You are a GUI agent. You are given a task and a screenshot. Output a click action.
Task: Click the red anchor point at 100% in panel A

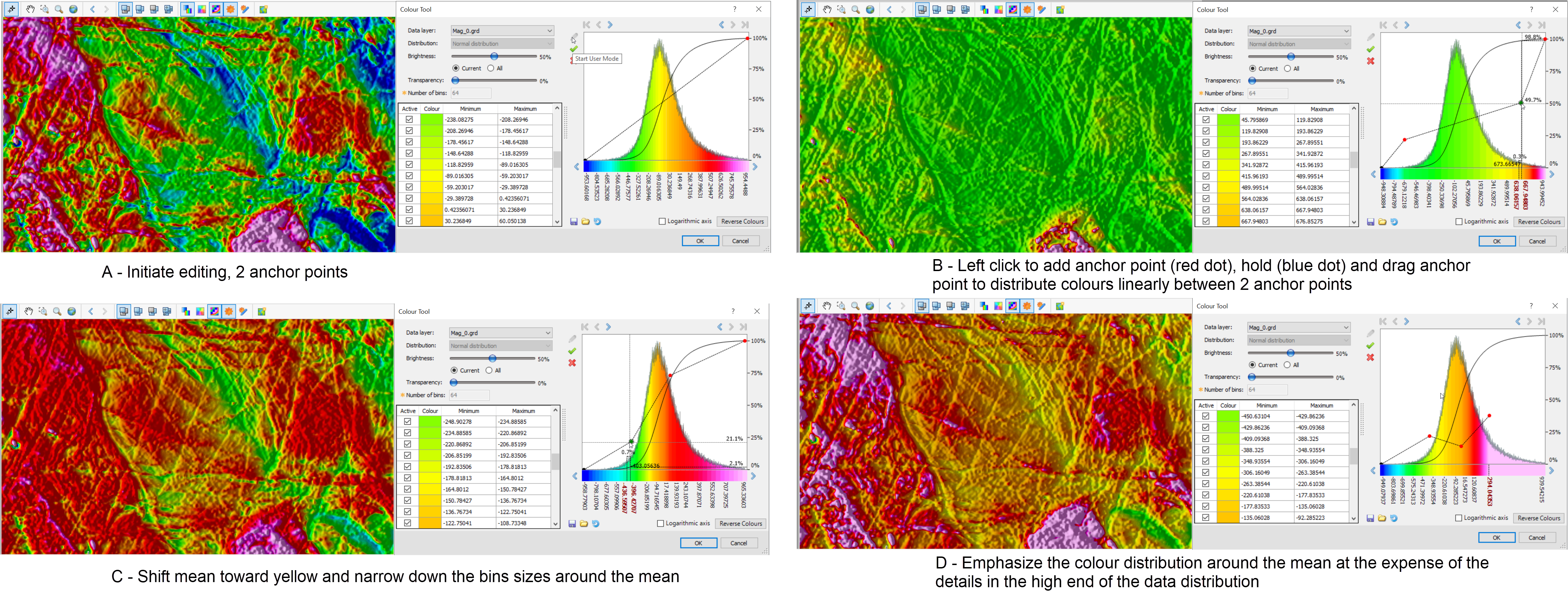tap(748, 38)
